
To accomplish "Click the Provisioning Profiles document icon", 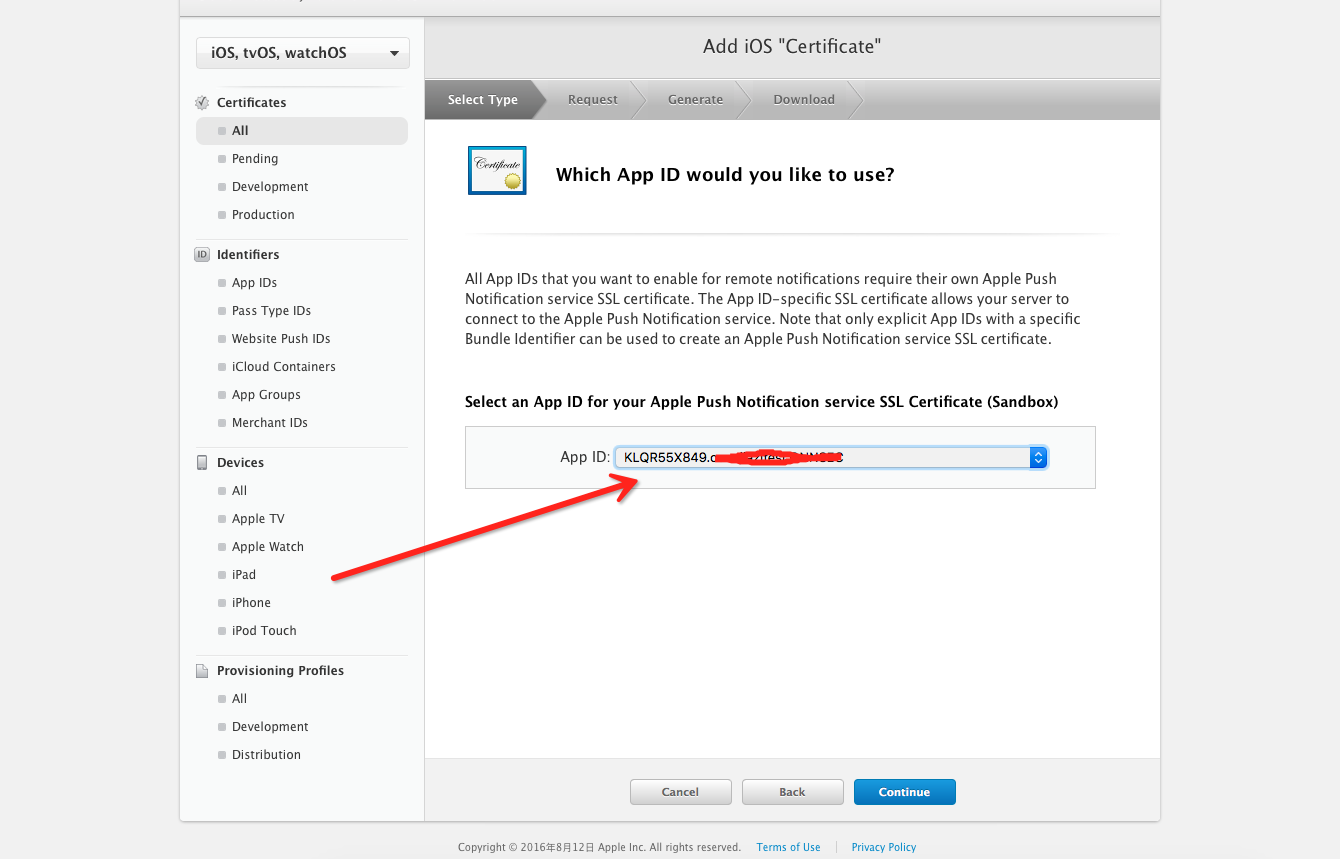I will pyautogui.click(x=202, y=670).
